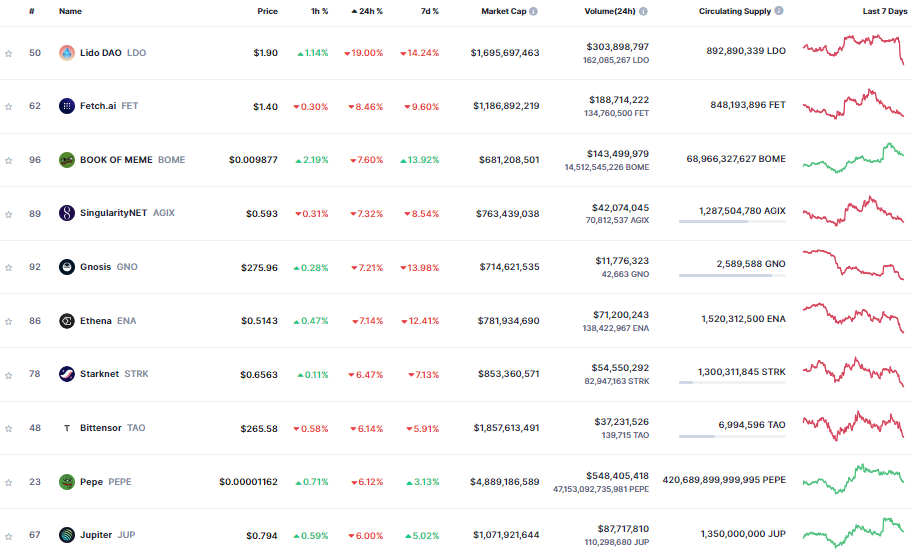Click the Ethena coin logo
915x554 pixels.
click(67, 321)
